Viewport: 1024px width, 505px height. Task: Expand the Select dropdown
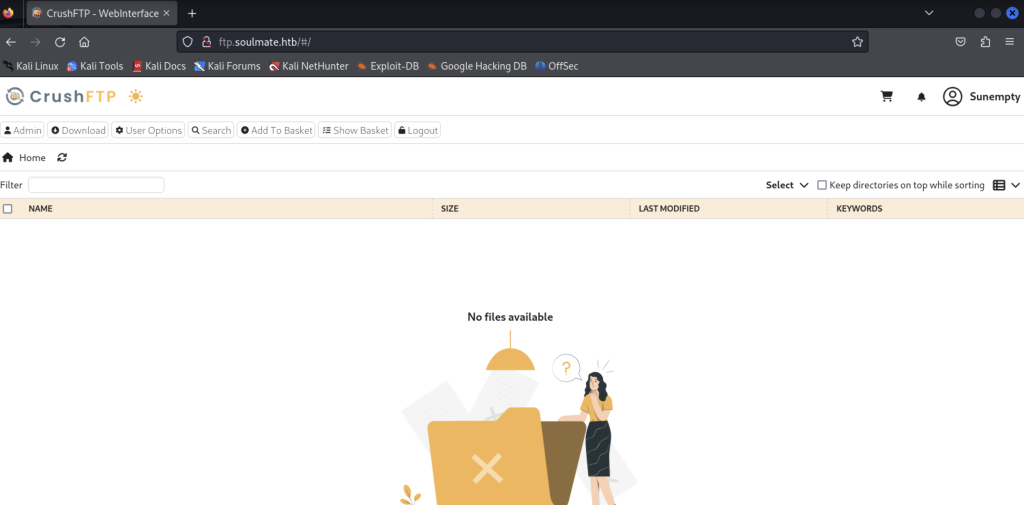point(786,185)
